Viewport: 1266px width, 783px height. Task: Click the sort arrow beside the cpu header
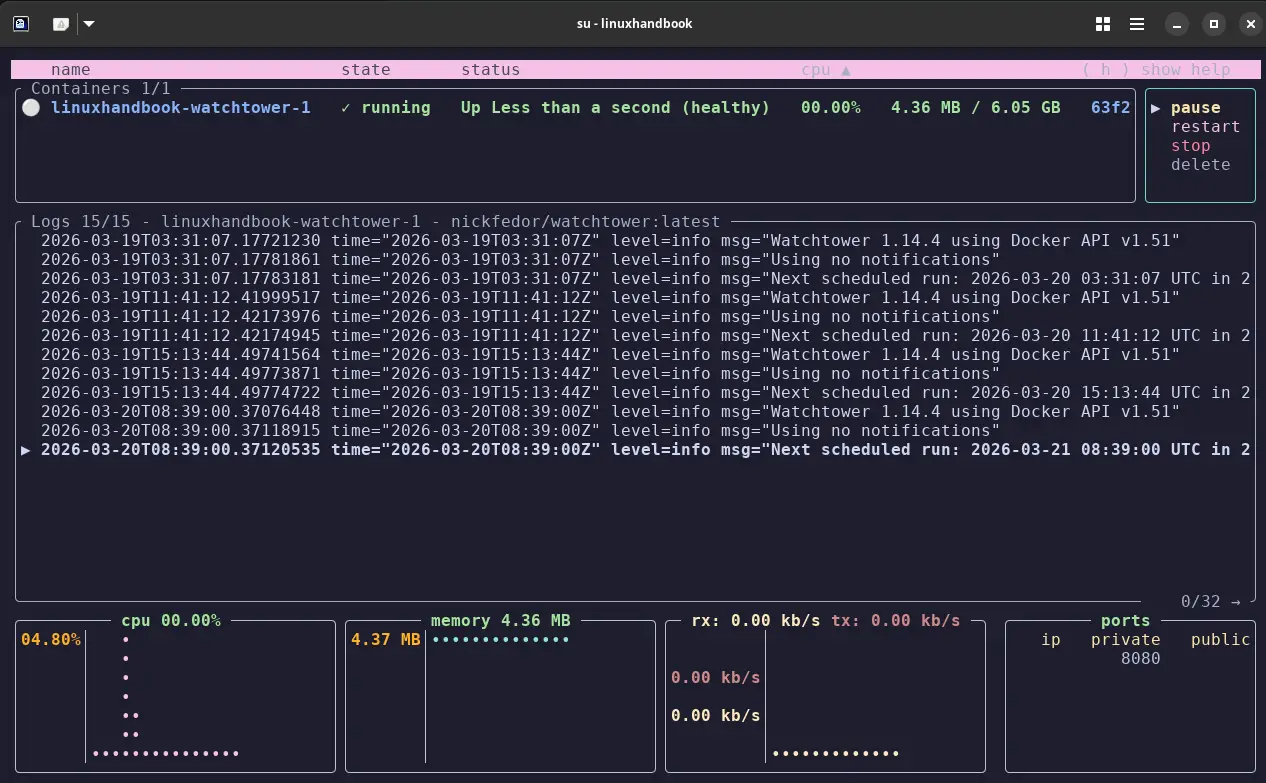coord(845,69)
